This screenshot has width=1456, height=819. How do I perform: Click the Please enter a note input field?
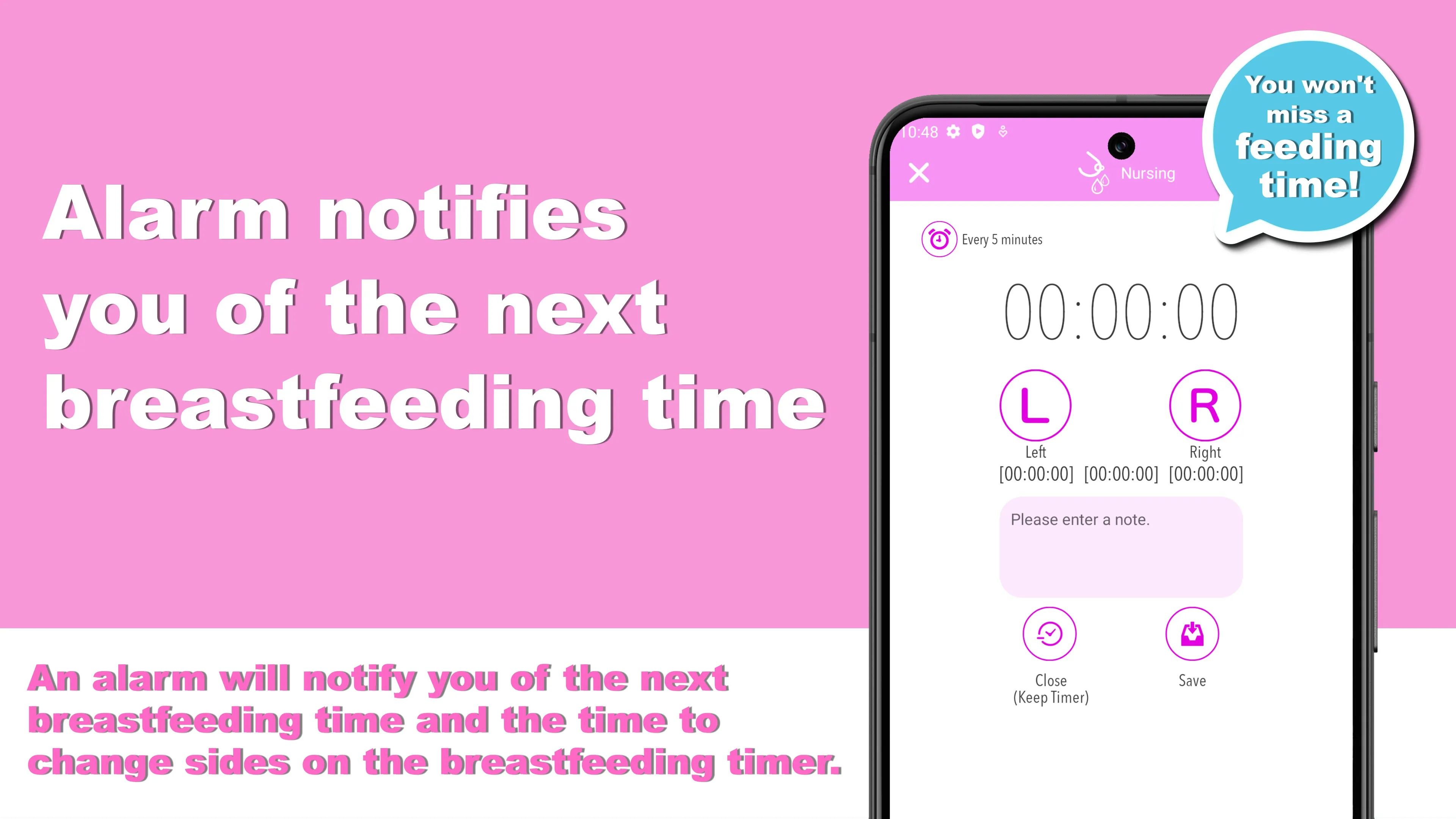1120,545
